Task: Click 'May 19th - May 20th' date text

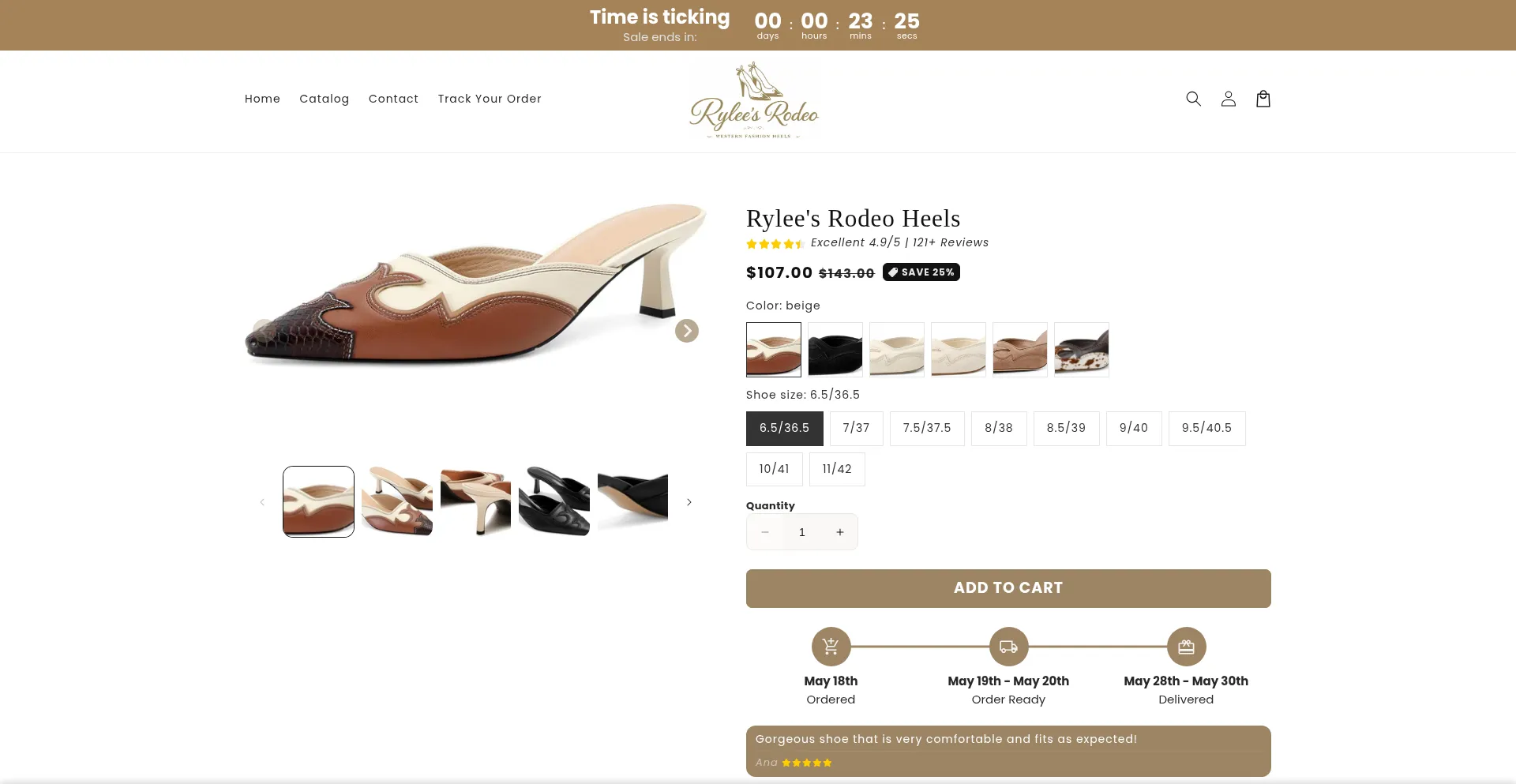Action: point(1008,681)
